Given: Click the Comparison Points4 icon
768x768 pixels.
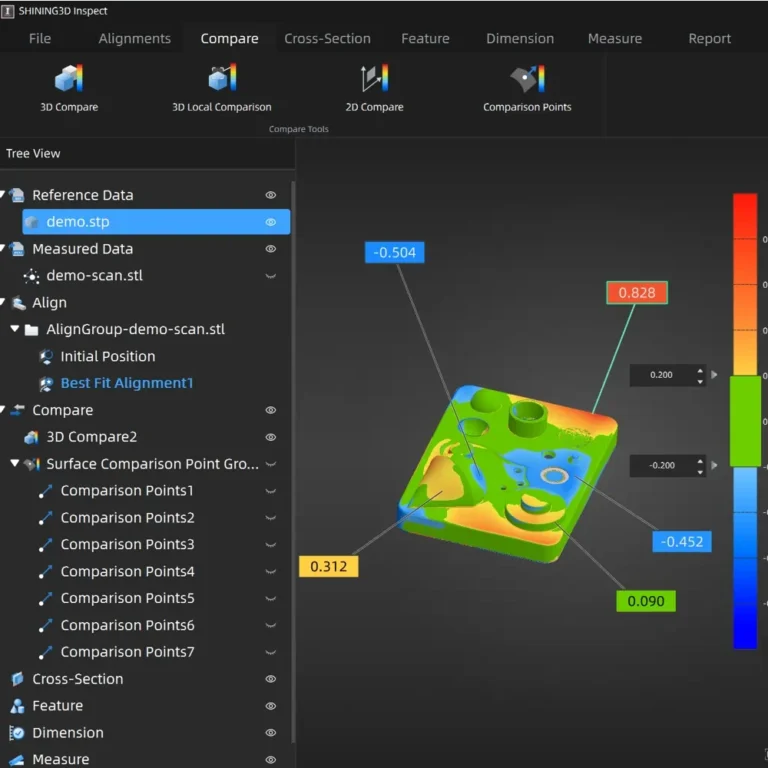Looking at the screenshot, I should (x=46, y=572).
